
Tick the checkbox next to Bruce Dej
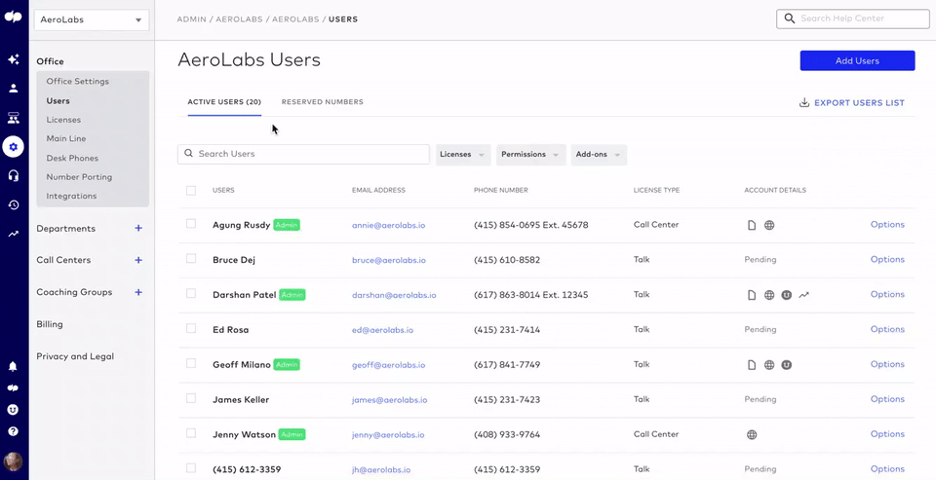(191, 259)
